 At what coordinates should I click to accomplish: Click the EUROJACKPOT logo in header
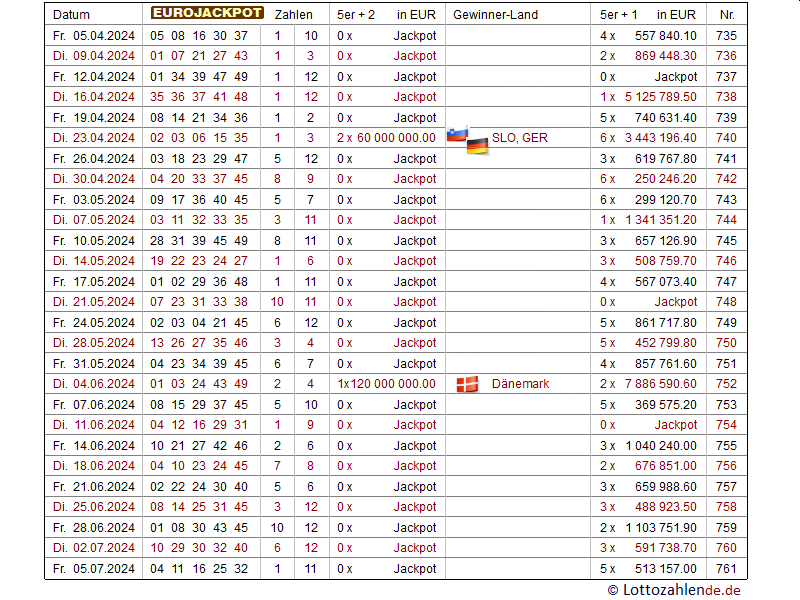pyautogui.click(x=207, y=14)
